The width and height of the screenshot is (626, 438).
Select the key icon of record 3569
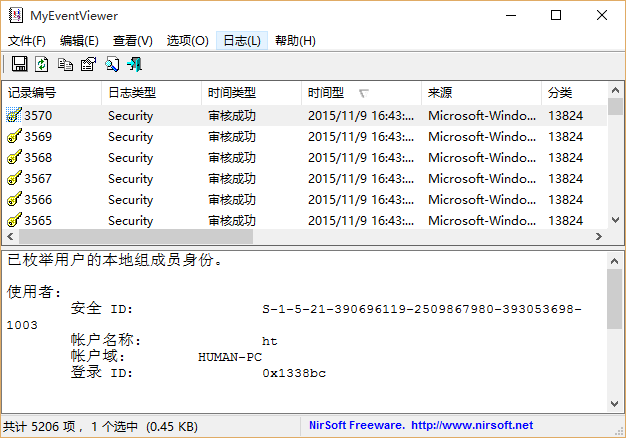point(14,137)
